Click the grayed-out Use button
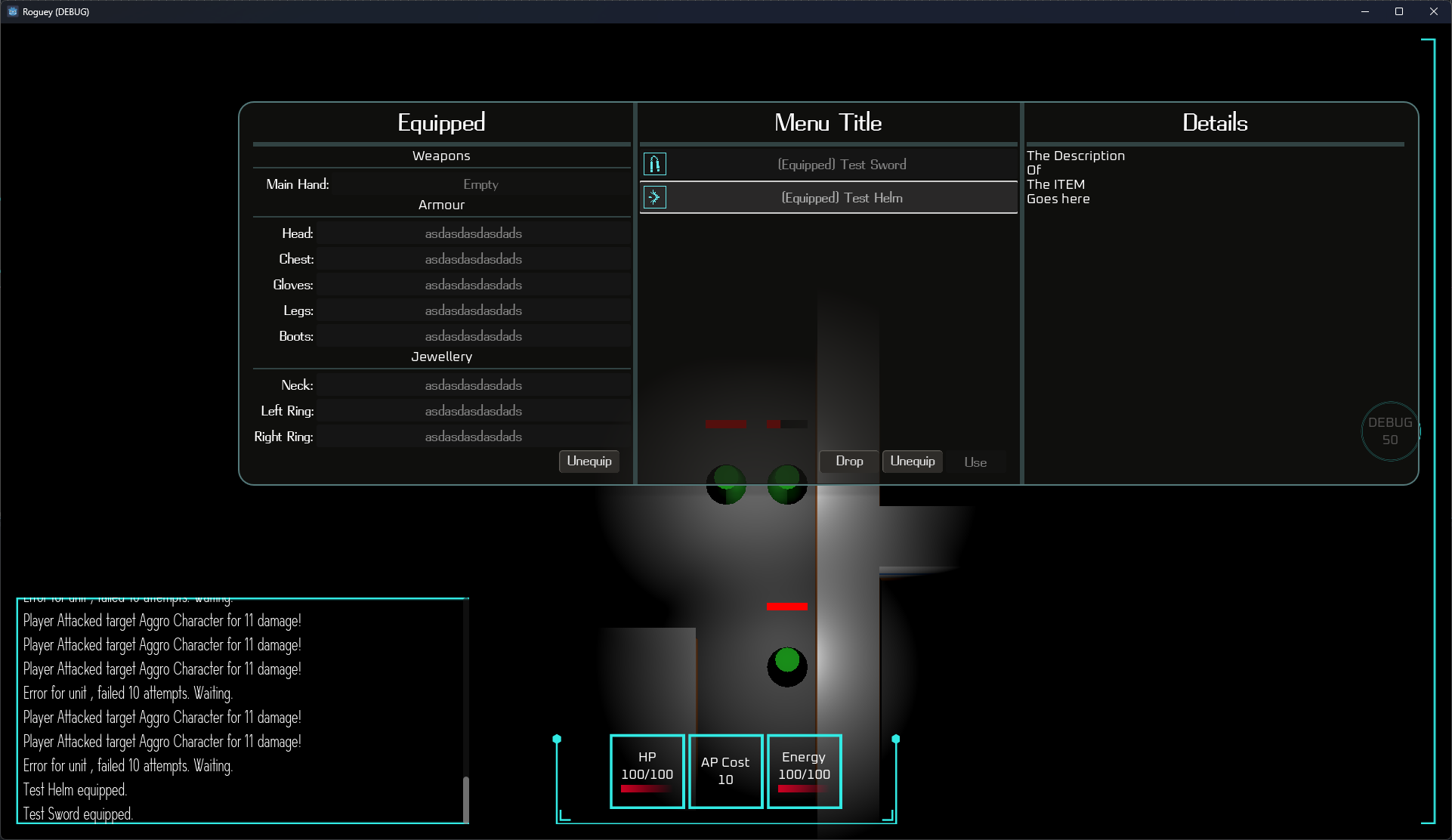This screenshot has height=840, width=1452. tap(975, 462)
